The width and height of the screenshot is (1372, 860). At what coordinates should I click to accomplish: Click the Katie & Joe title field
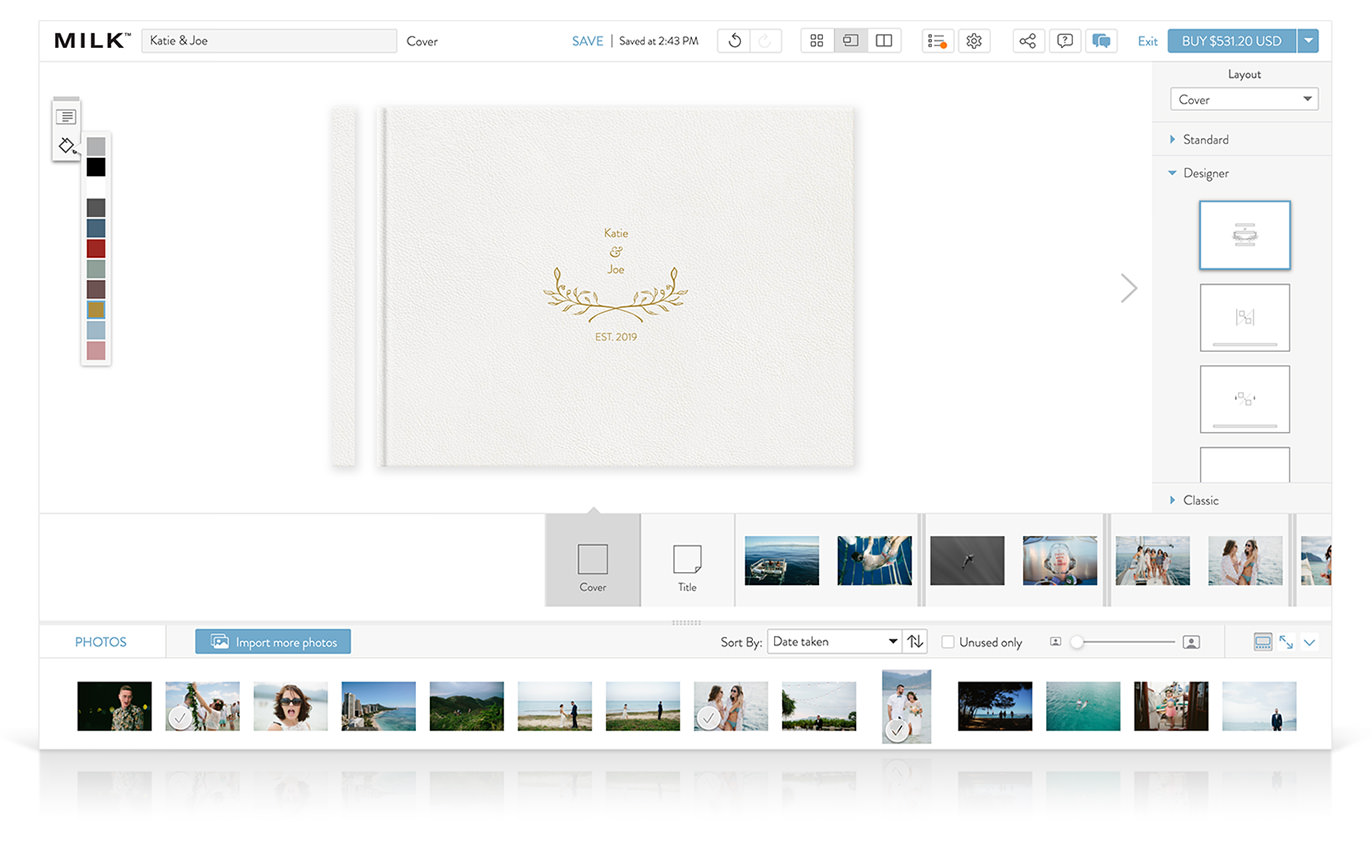pyautogui.click(x=269, y=41)
